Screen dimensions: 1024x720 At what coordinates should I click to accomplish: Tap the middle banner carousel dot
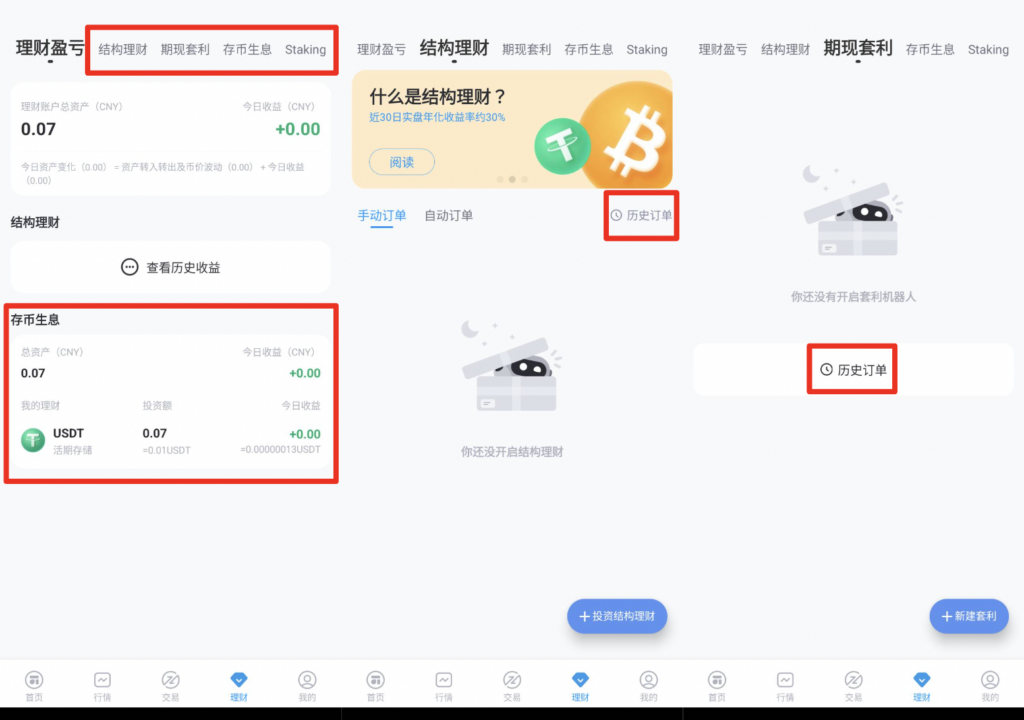coord(512,179)
